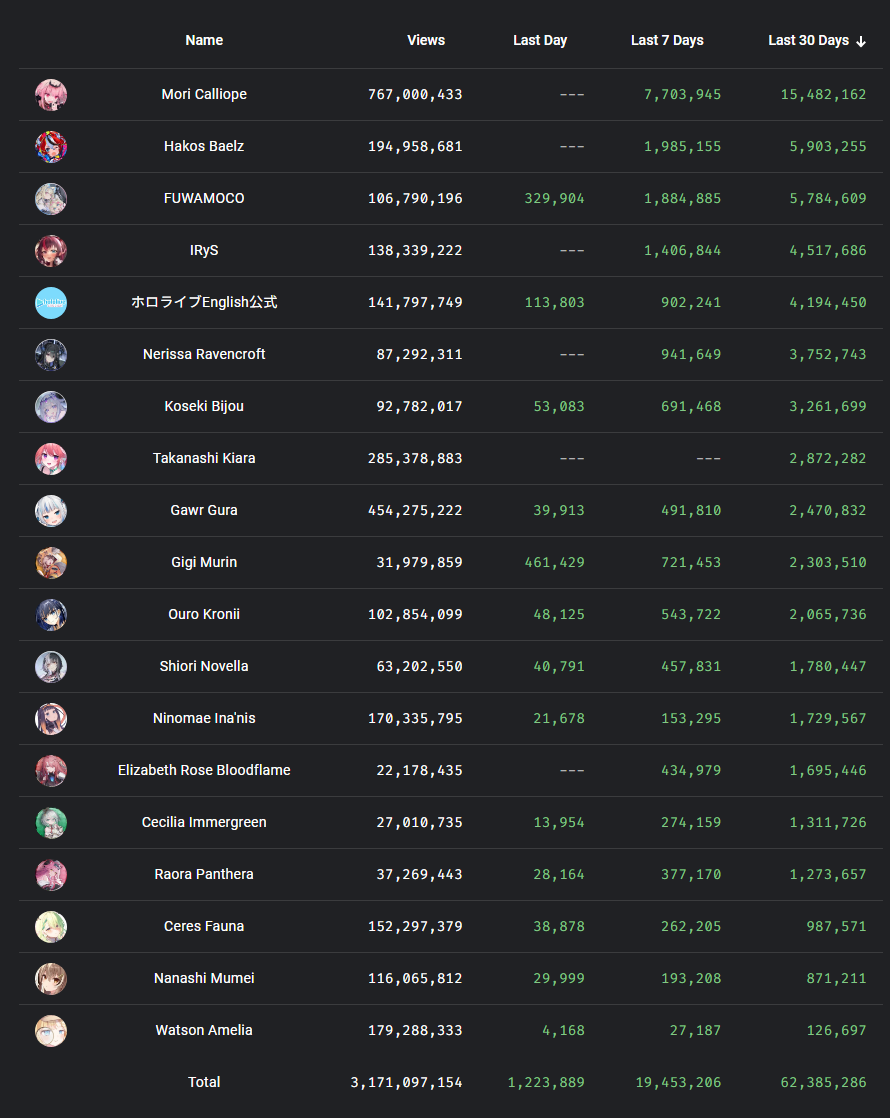Select the Ouro Kronii row name
This screenshot has width=890, height=1118.
tap(204, 615)
